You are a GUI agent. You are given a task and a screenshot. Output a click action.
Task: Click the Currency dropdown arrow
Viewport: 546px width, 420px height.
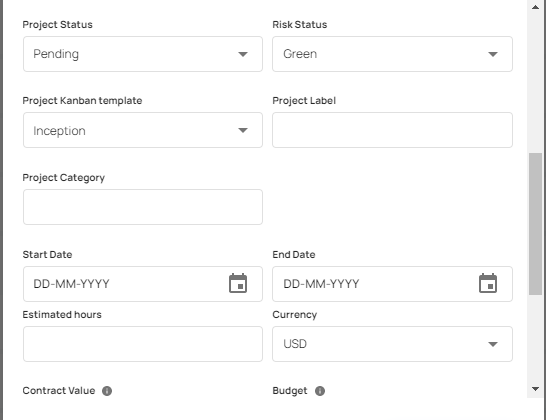coord(493,344)
